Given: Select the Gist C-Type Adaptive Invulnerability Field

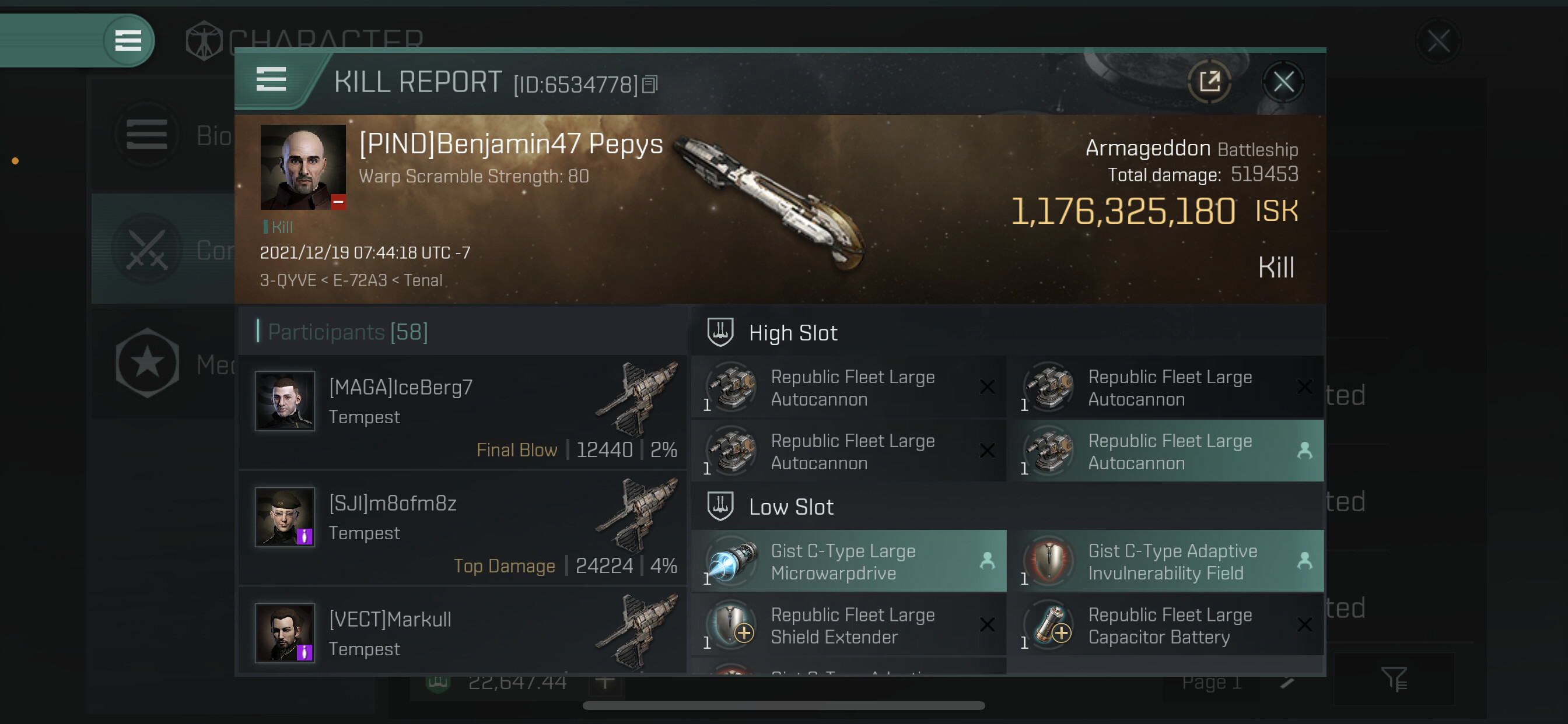Looking at the screenshot, I should point(1167,561).
